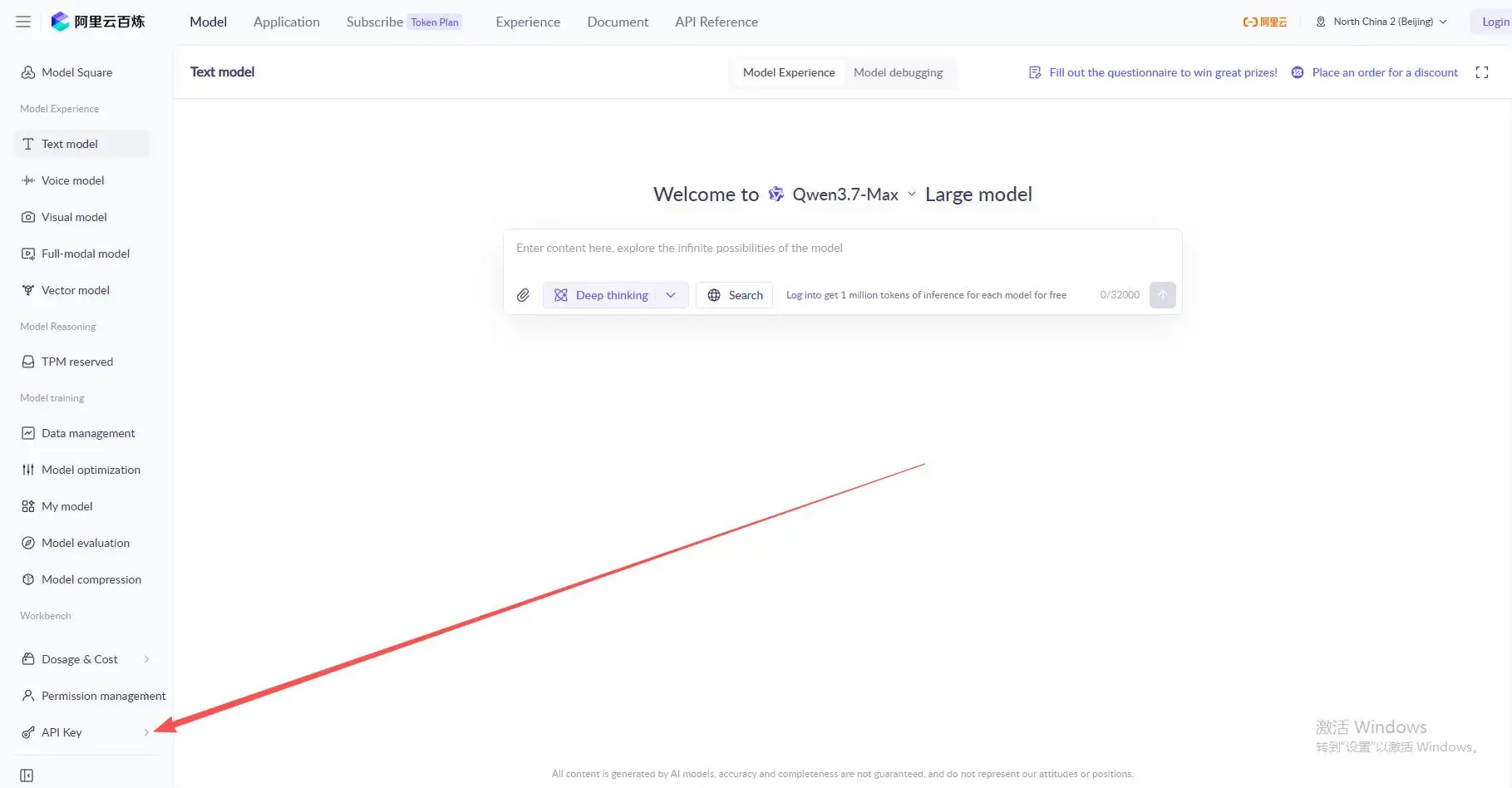Click the API Key icon

pyautogui.click(x=28, y=732)
